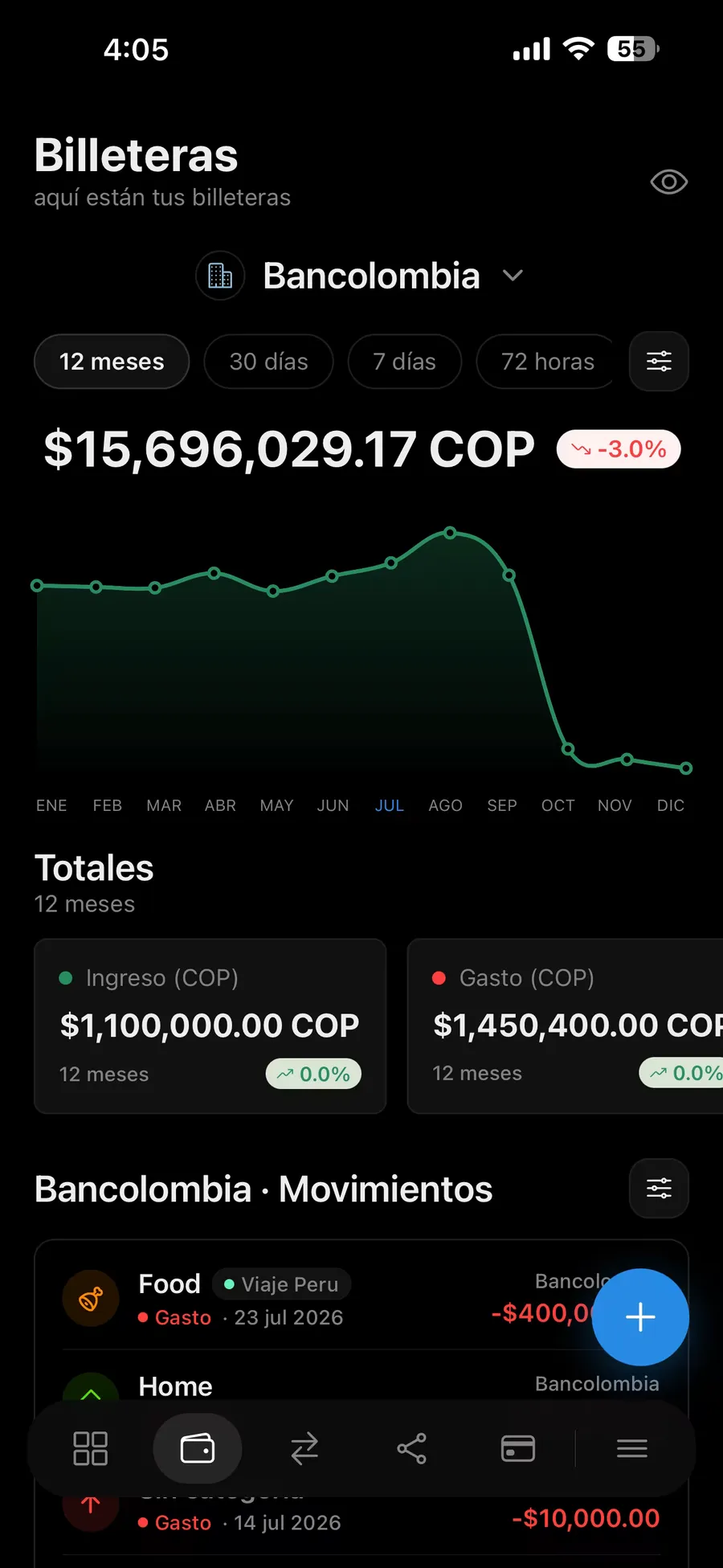Screen dimensions: 723x1568
Task: Open the Bancolombia wallet dropdown
Action: 361,276
